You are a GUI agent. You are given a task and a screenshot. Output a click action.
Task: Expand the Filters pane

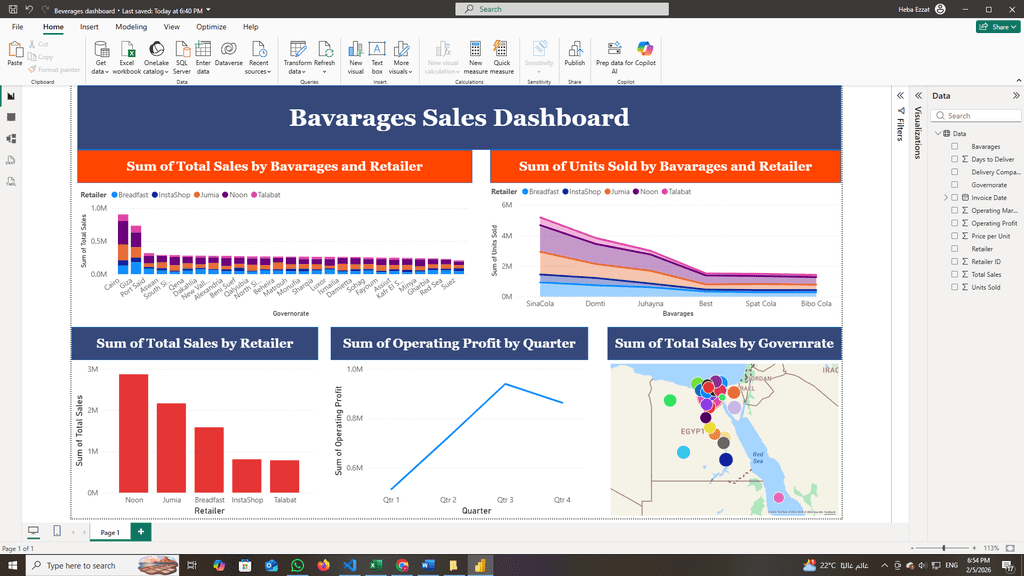point(900,96)
